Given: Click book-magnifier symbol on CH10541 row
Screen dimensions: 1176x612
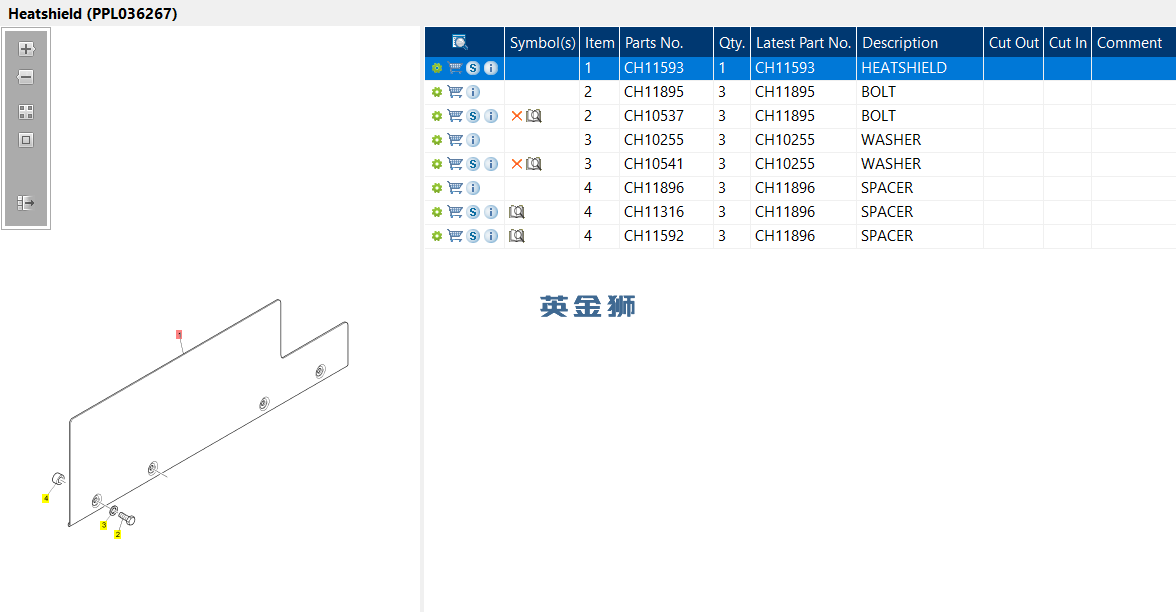Looking at the screenshot, I should point(533,164).
